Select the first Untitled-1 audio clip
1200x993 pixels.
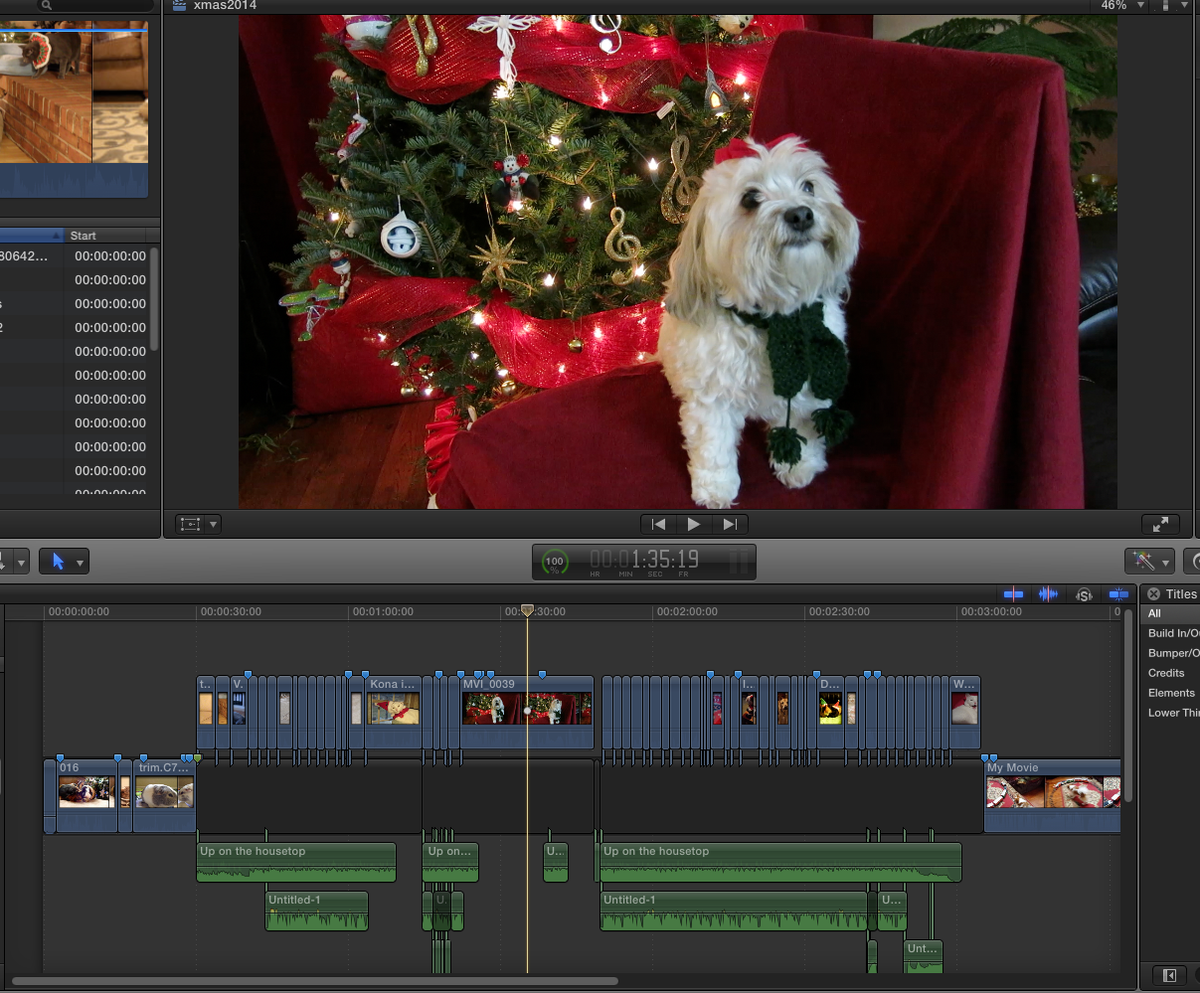coord(317,911)
